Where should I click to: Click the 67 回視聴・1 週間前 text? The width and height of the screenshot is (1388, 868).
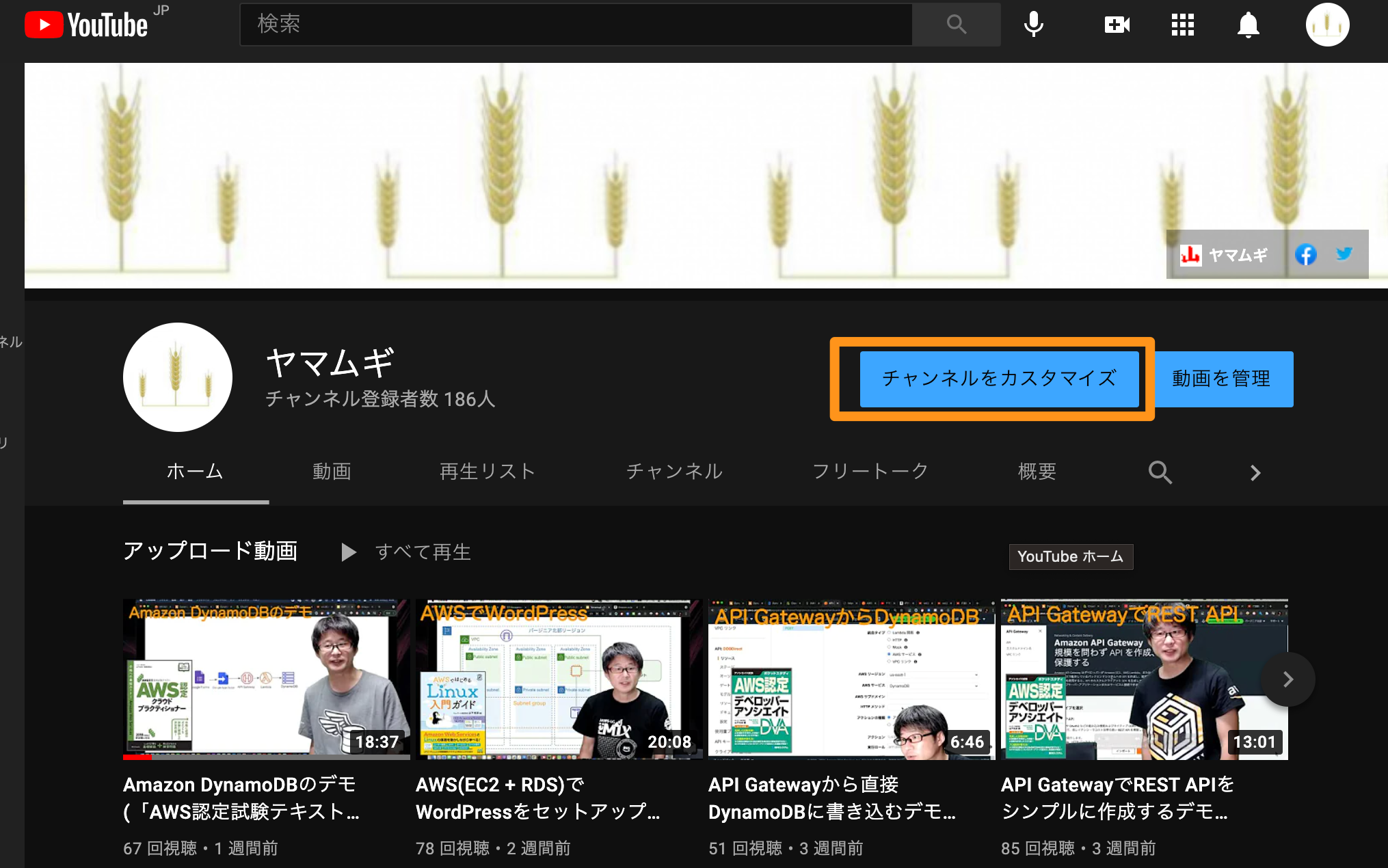[200, 849]
